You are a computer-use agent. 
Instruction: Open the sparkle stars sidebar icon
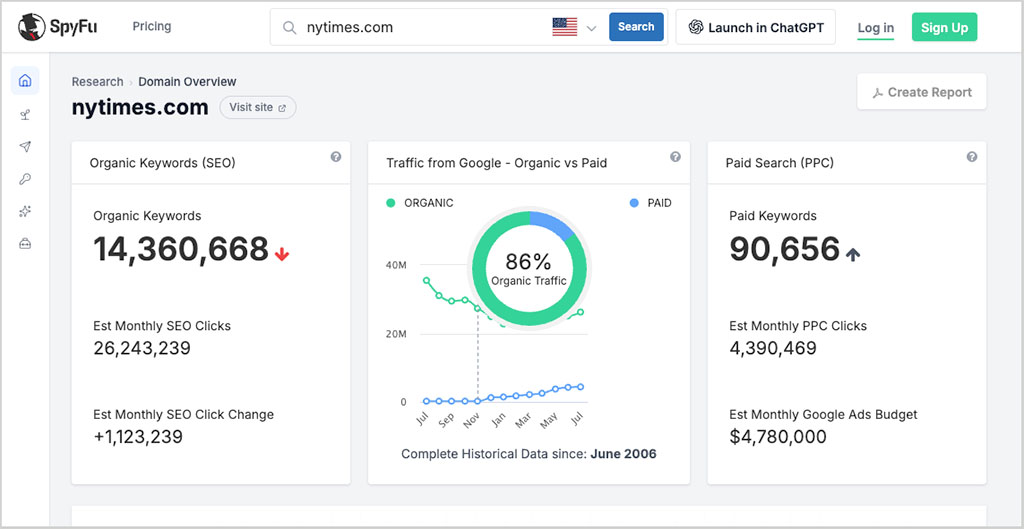click(25, 211)
